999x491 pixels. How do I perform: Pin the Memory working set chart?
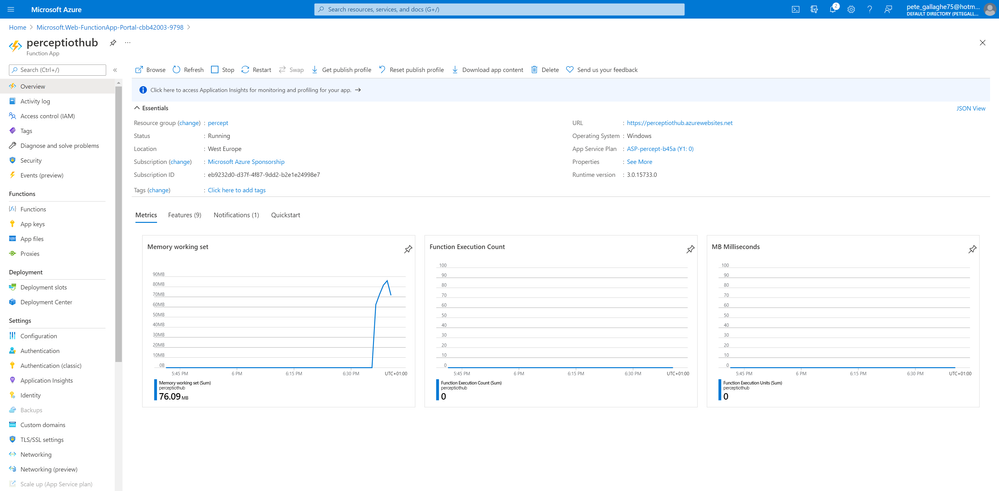coord(408,250)
